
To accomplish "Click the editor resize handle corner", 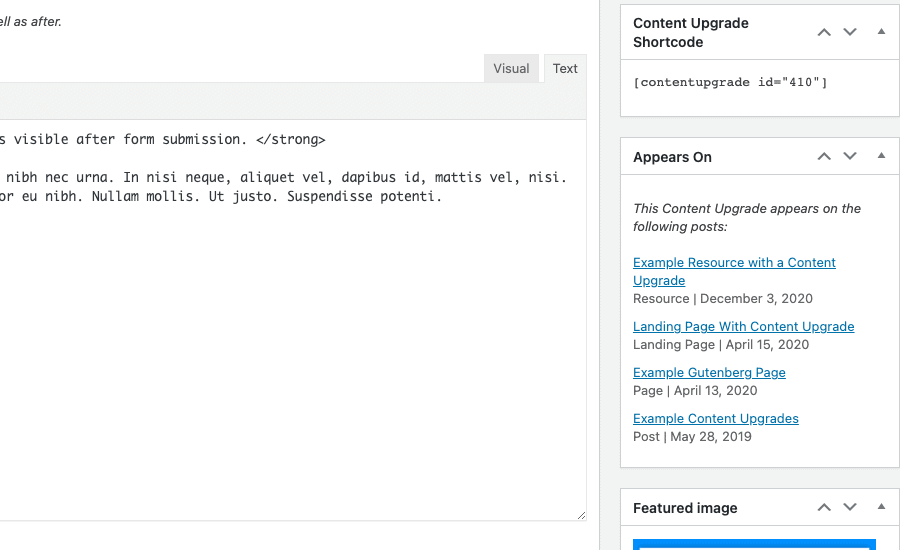I will [x=581, y=516].
